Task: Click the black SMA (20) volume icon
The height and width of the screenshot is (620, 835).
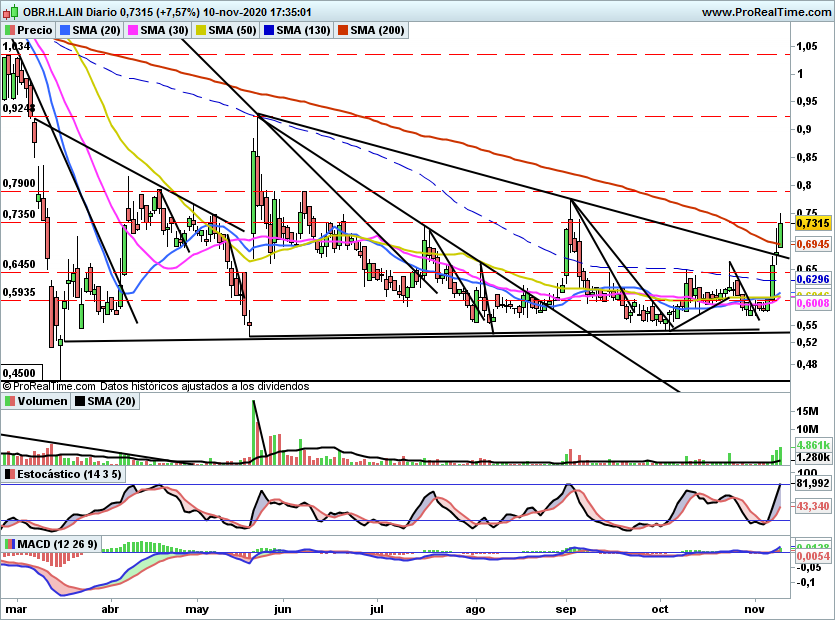Action: coord(80,401)
